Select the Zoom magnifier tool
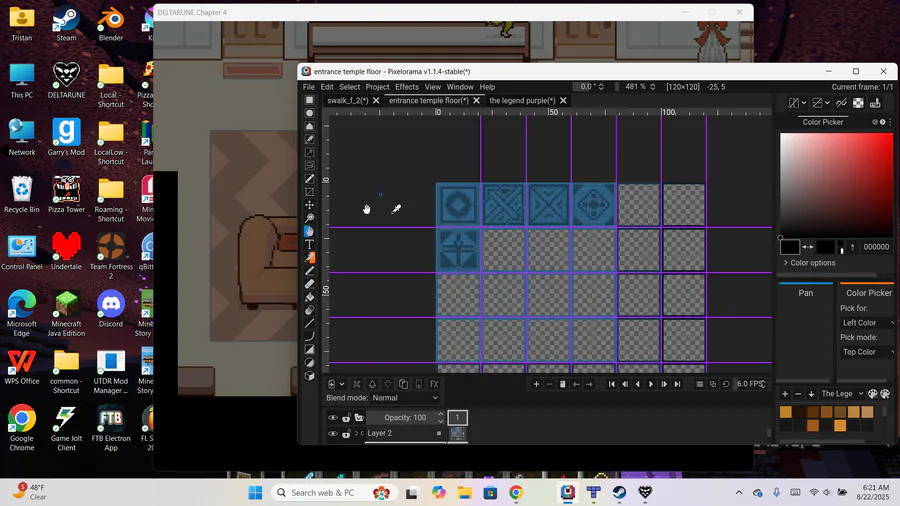 [x=309, y=217]
